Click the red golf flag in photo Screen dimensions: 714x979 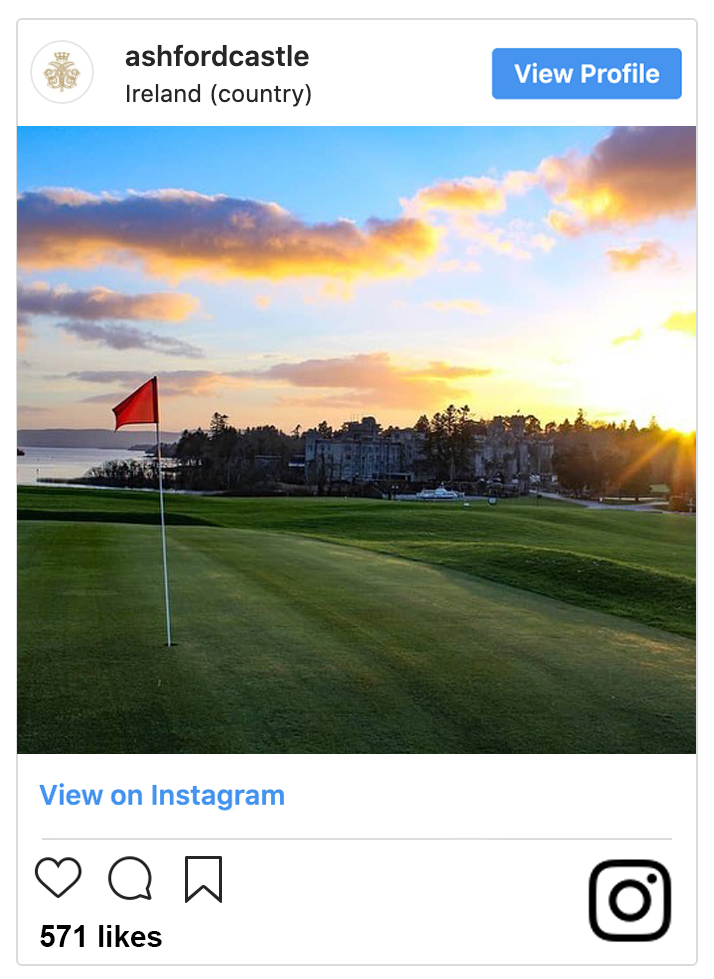[137, 404]
